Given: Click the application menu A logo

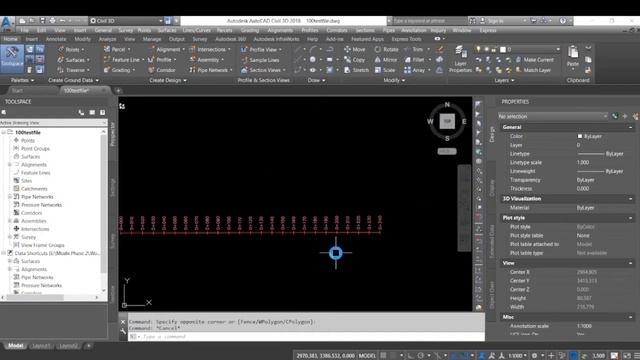Looking at the screenshot, I should click(7, 22).
